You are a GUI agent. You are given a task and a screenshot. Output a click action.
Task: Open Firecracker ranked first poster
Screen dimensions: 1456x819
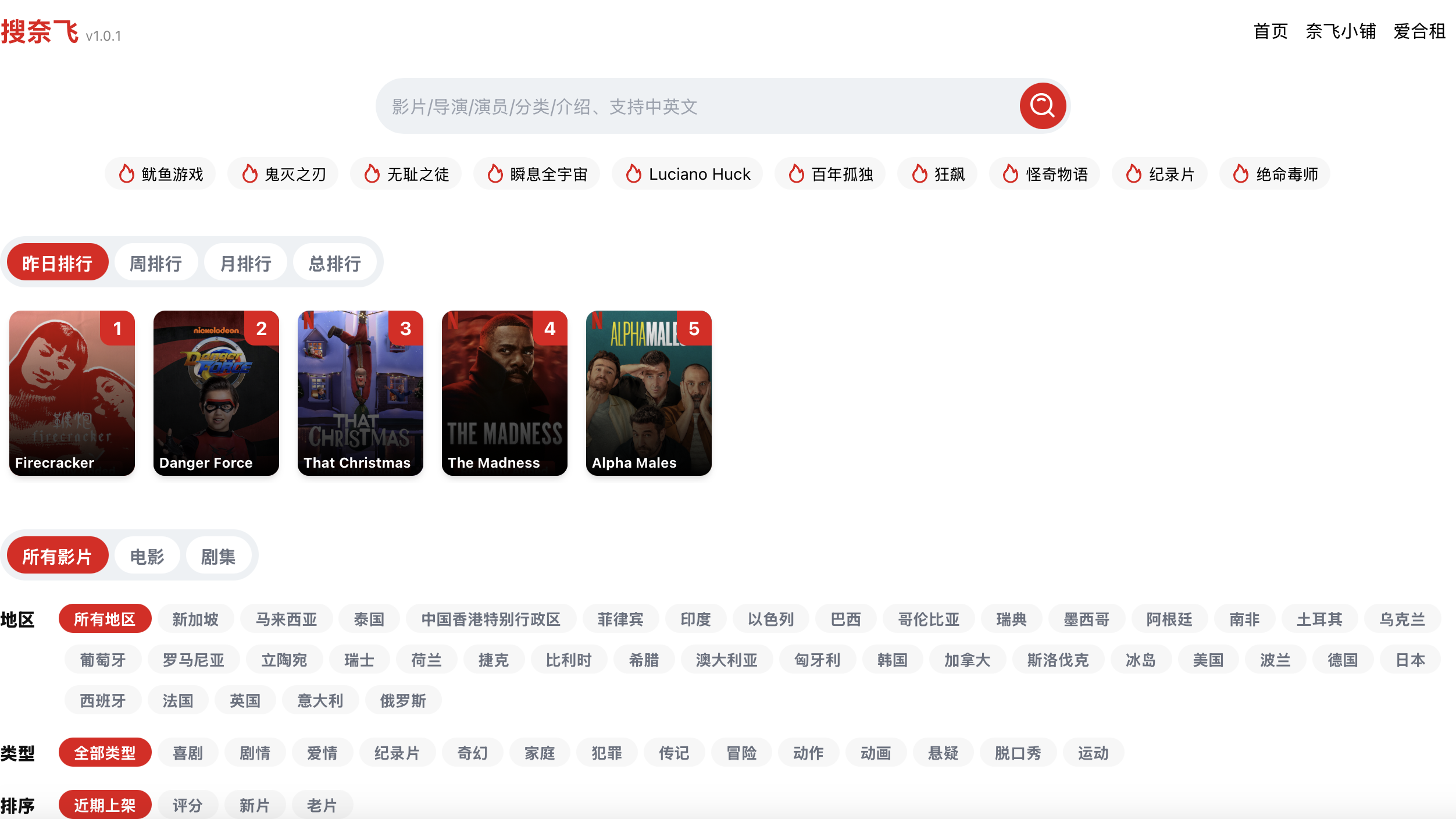click(x=72, y=393)
